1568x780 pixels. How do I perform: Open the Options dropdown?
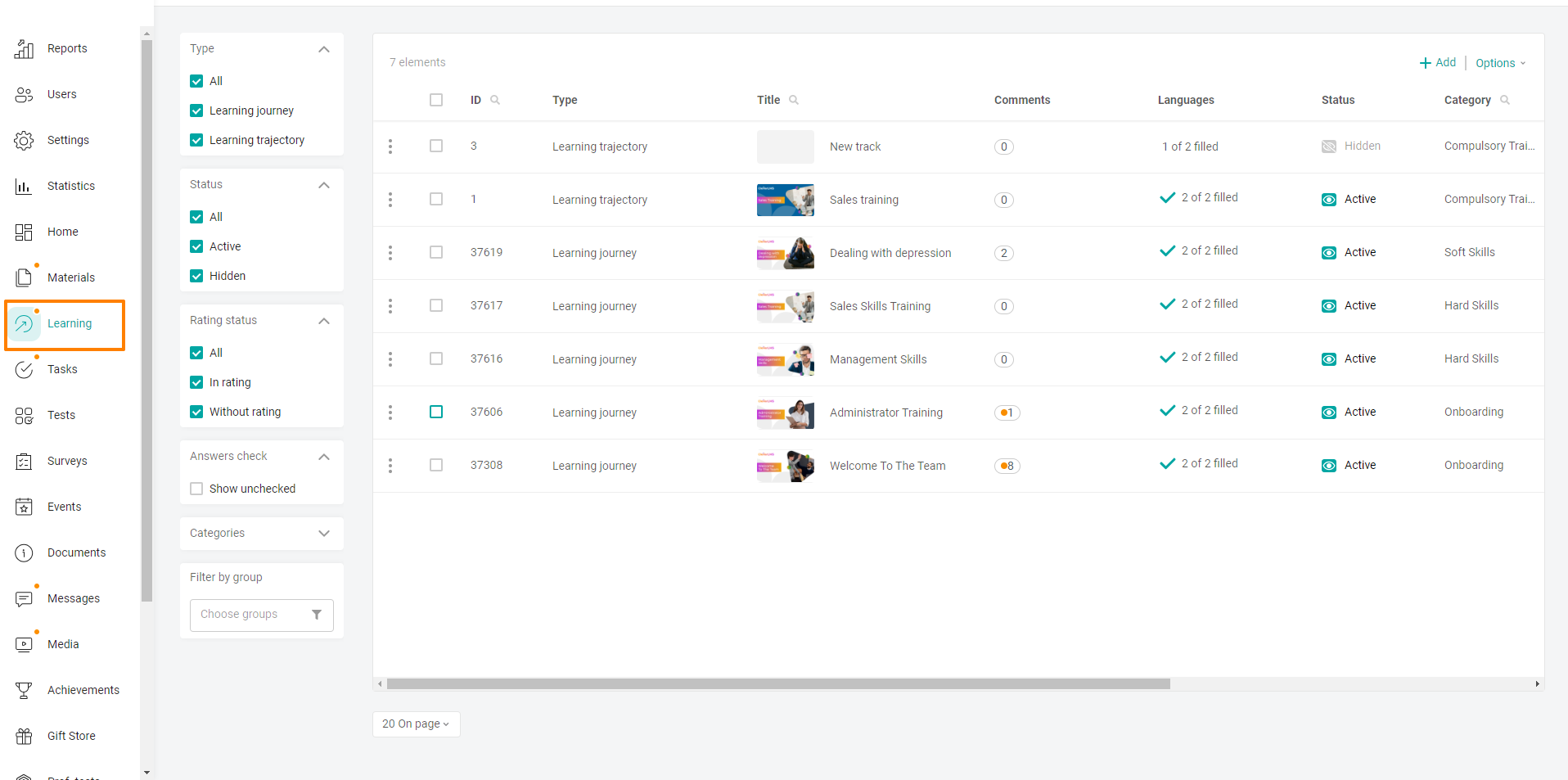point(1501,63)
